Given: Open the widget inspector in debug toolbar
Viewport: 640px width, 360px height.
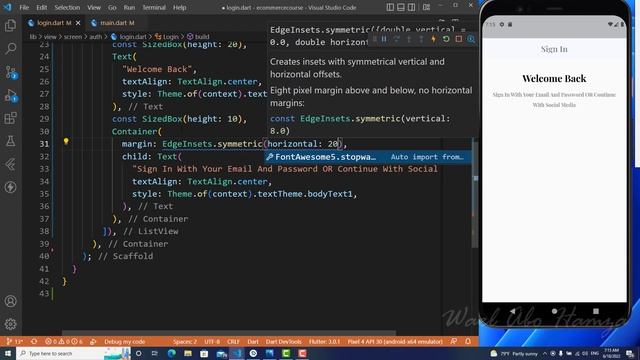Looking at the screenshot, I should (471, 39).
